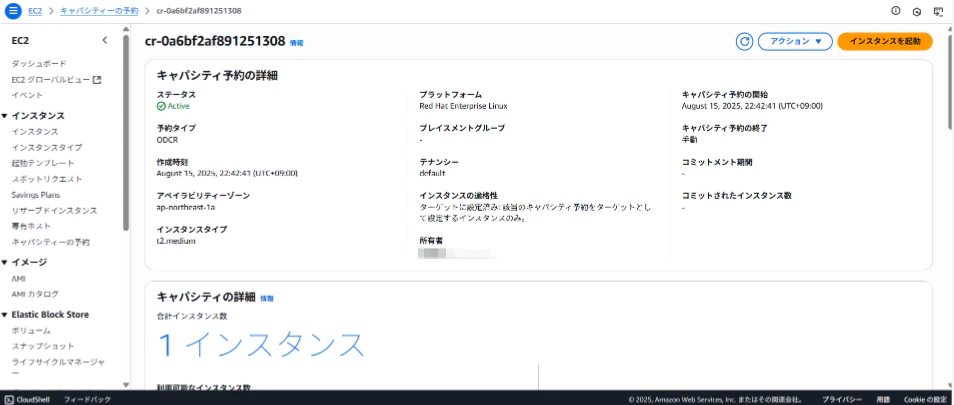Open イベント in the sidebar

(x=27, y=95)
